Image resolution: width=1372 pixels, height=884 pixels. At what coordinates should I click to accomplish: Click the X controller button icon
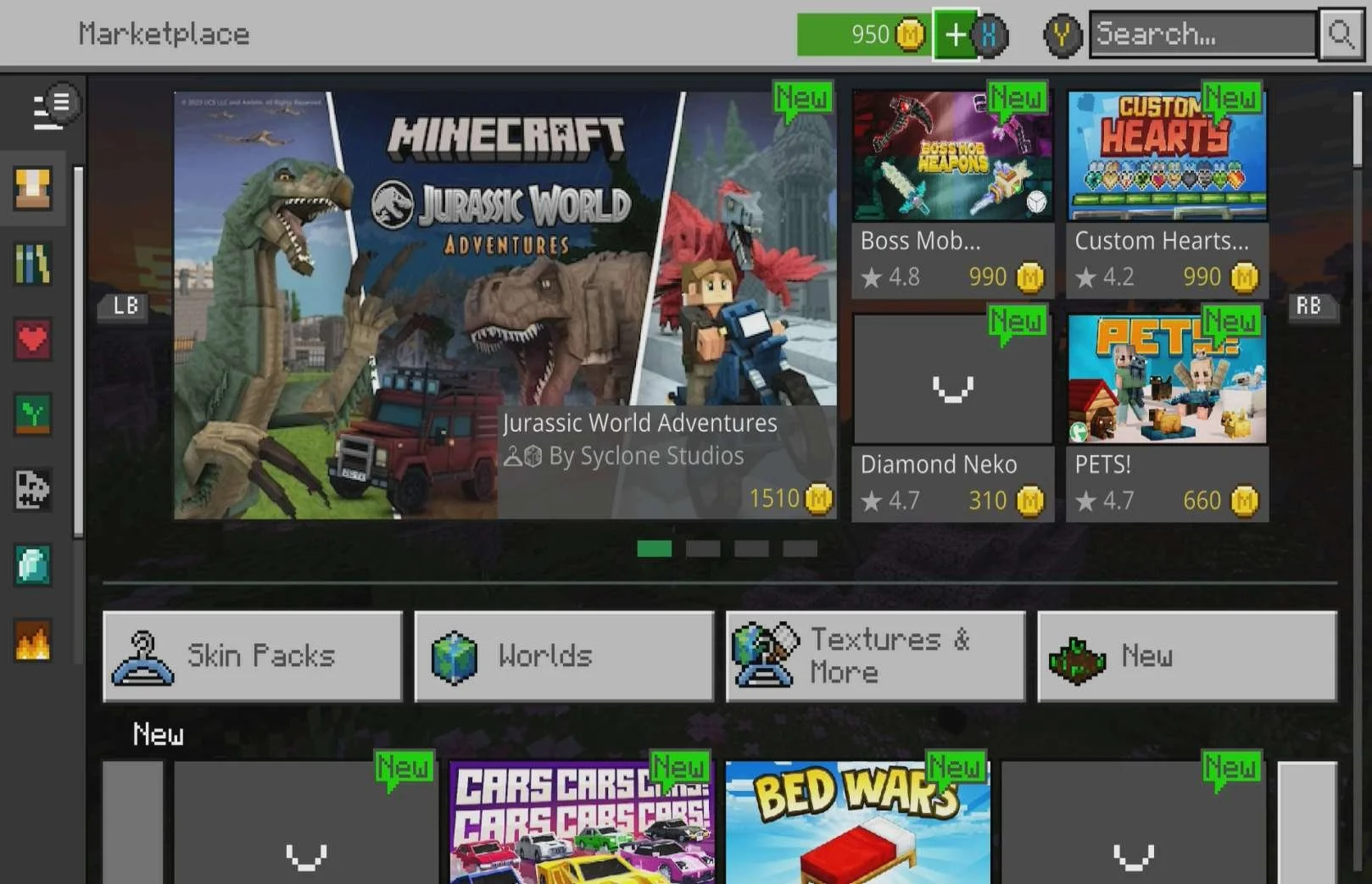pyautogui.click(x=990, y=35)
